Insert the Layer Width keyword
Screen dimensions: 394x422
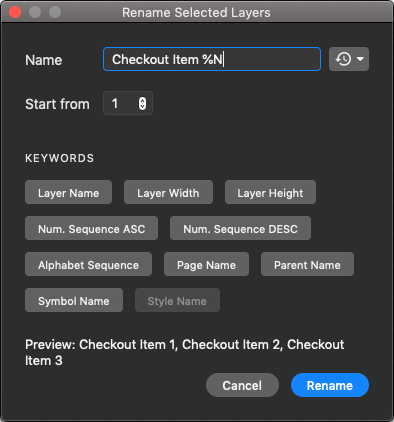click(168, 192)
